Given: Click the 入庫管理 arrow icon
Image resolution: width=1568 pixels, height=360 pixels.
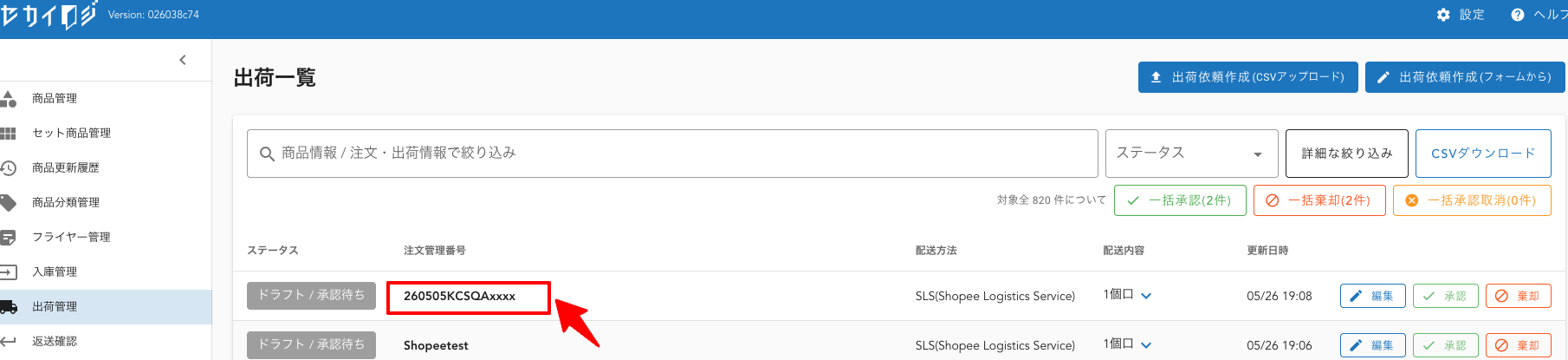Looking at the screenshot, I should [x=9, y=272].
